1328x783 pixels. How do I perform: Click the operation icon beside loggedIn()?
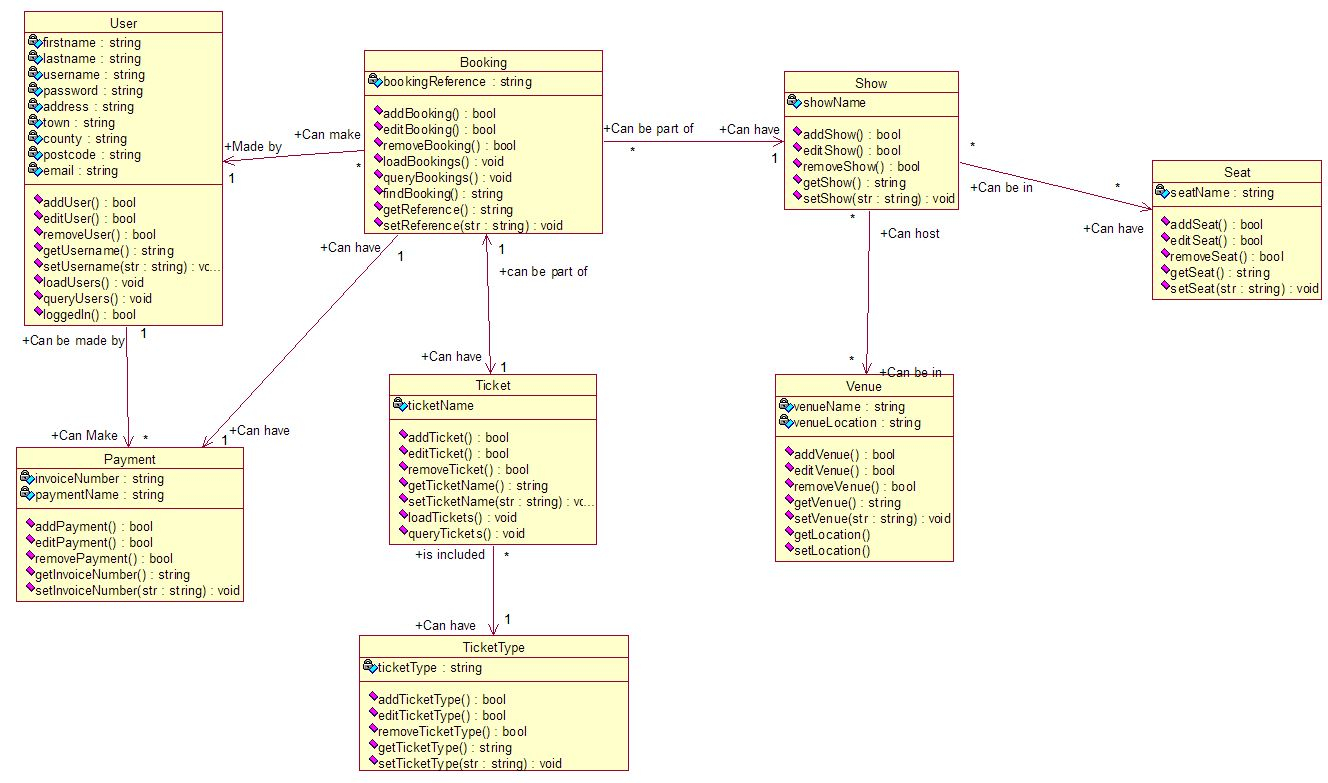(x=38, y=314)
